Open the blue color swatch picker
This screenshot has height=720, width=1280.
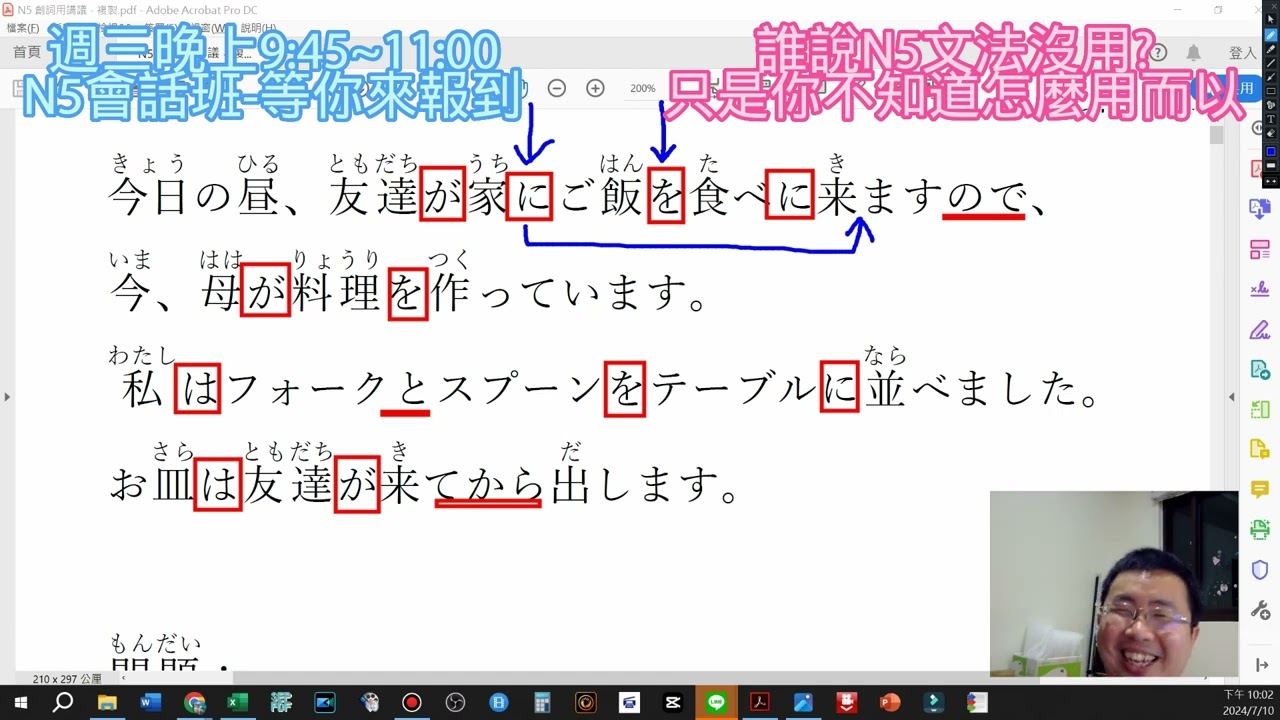tap(1271, 151)
